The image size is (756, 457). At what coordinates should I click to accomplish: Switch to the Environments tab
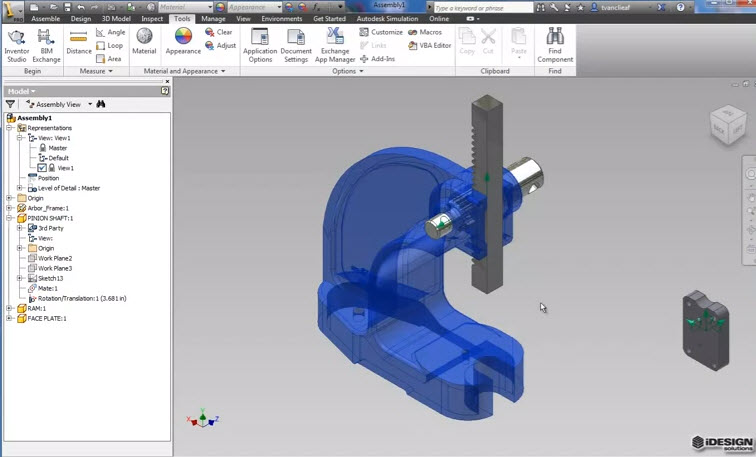(282, 19)
